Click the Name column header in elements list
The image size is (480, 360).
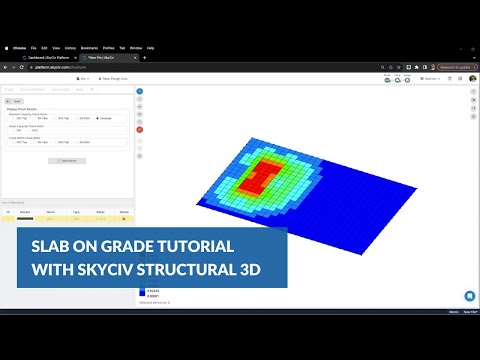pyautogui.click(x=51, y=212)
